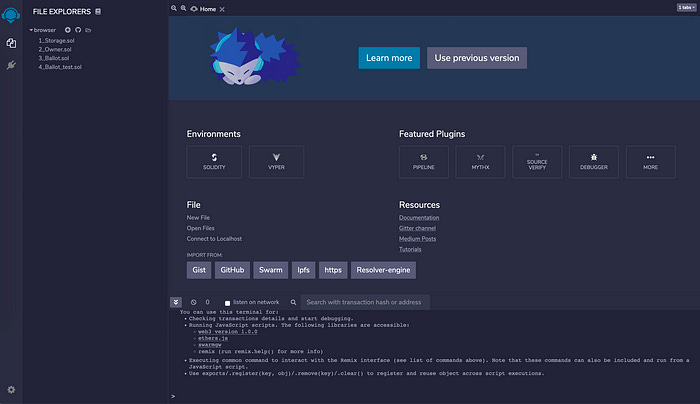Activate the MythX plugin

pyautogui.click(x=480, y=162)
